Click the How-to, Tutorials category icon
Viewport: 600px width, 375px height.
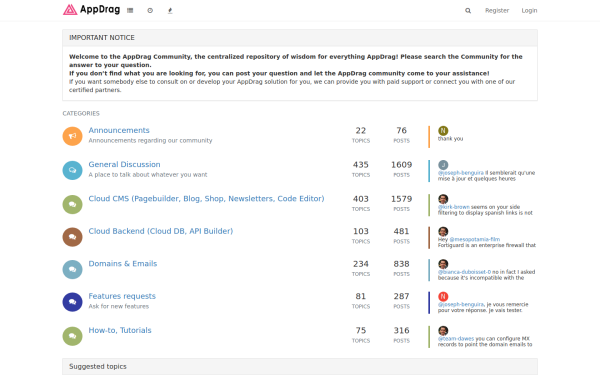(72, 336)
